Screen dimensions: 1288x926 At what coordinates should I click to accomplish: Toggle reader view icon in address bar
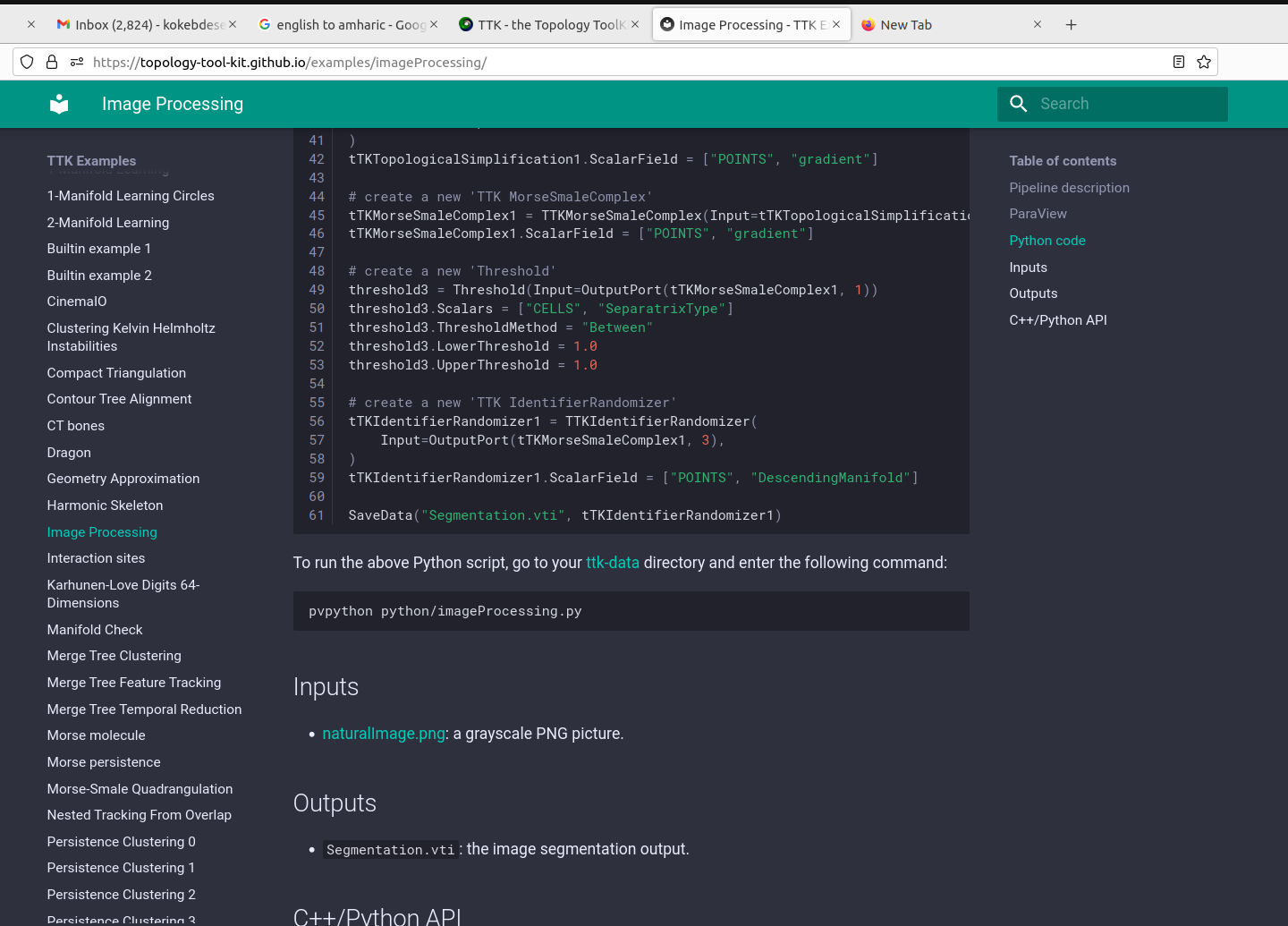click(x=1179, y=62)
